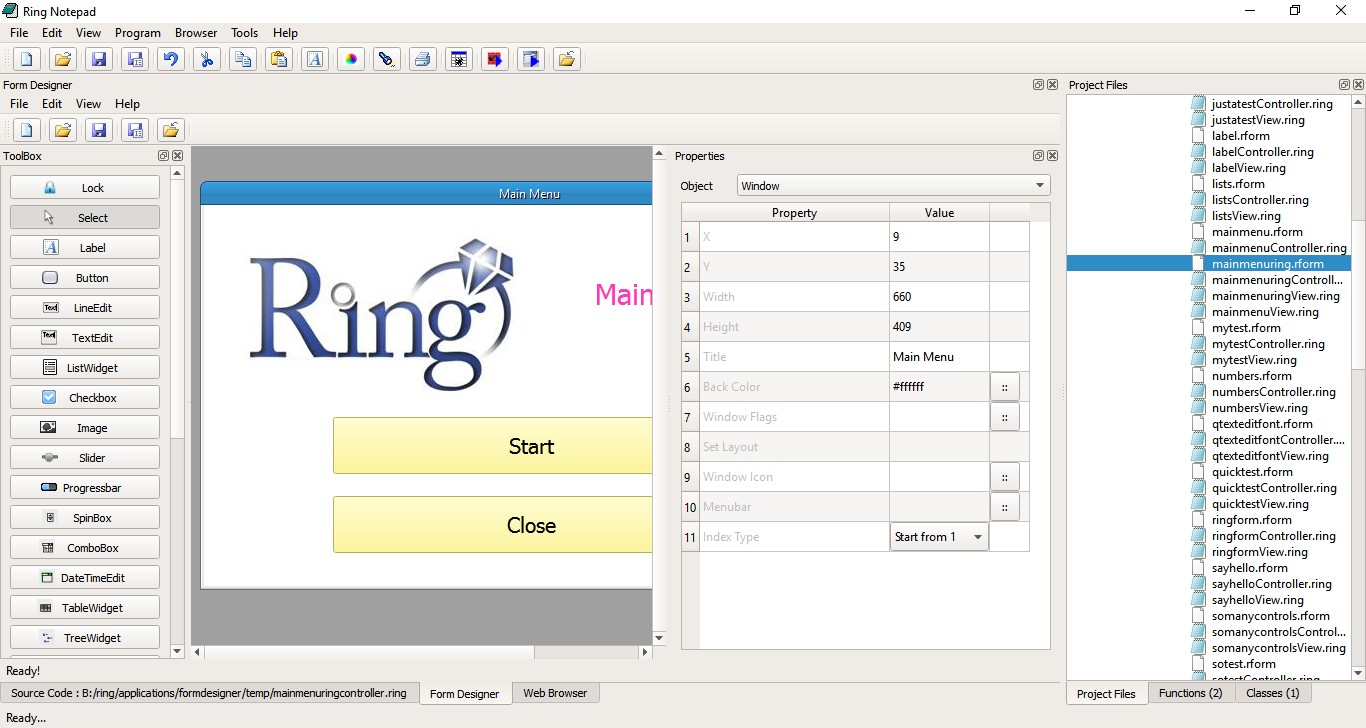Choose the Label control in ToolBox

coord(85,247)
